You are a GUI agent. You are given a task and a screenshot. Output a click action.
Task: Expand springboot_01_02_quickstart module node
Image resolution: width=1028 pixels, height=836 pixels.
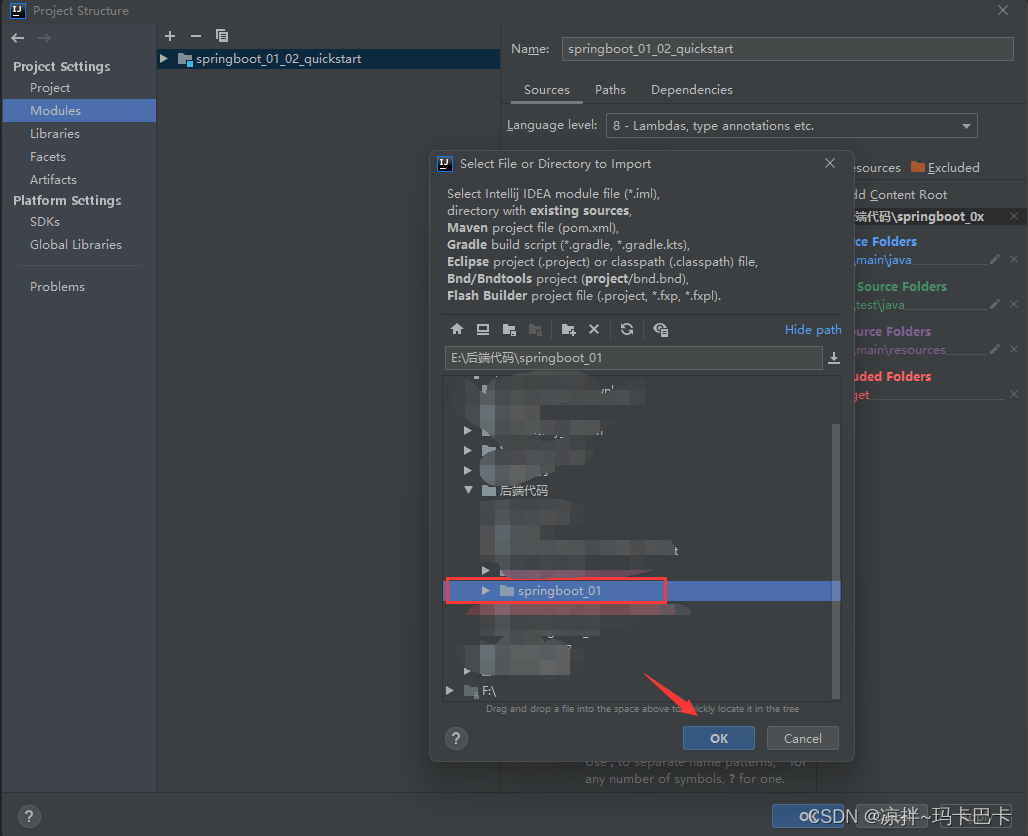164,59
